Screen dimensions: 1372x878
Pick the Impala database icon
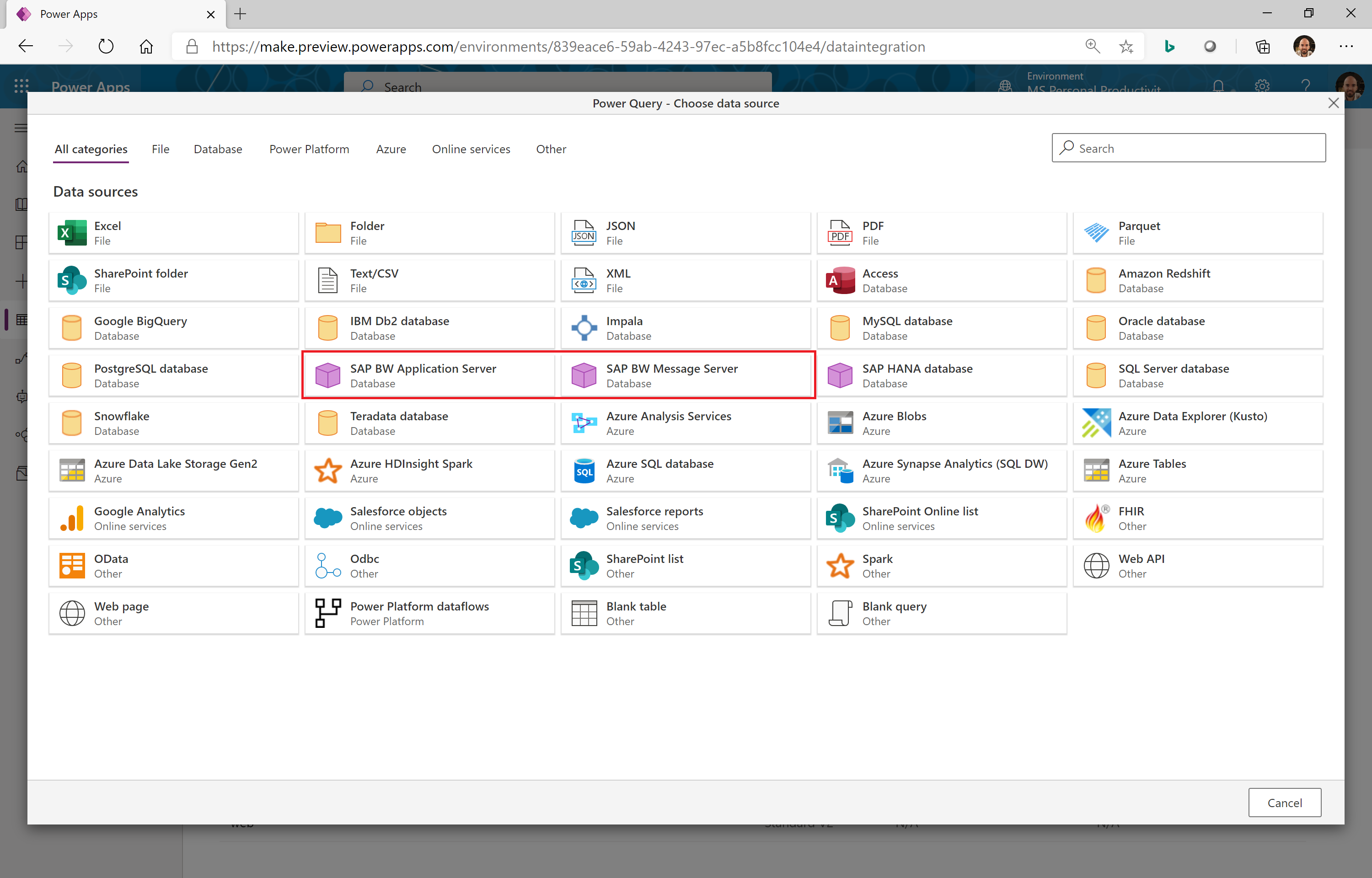click(x=584, y=328)
